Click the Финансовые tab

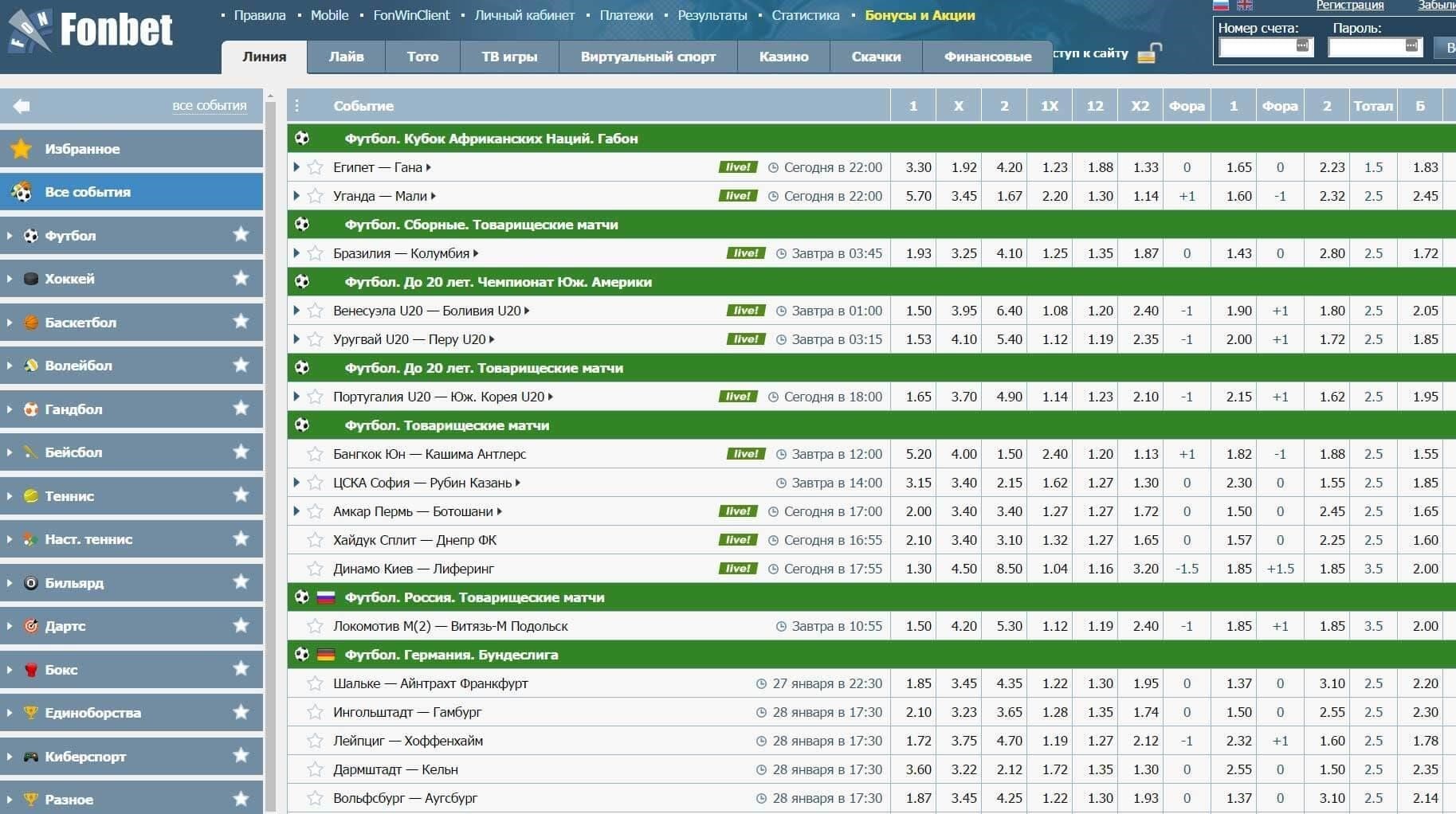coord(987,57)
